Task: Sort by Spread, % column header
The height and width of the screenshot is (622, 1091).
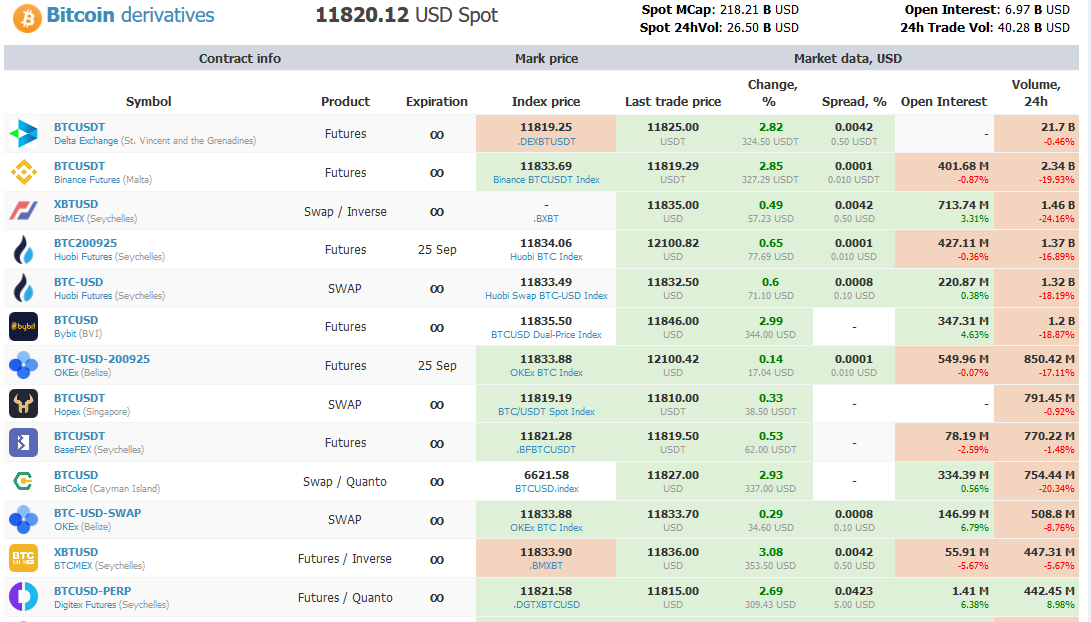Action: (x=854, y=102)
